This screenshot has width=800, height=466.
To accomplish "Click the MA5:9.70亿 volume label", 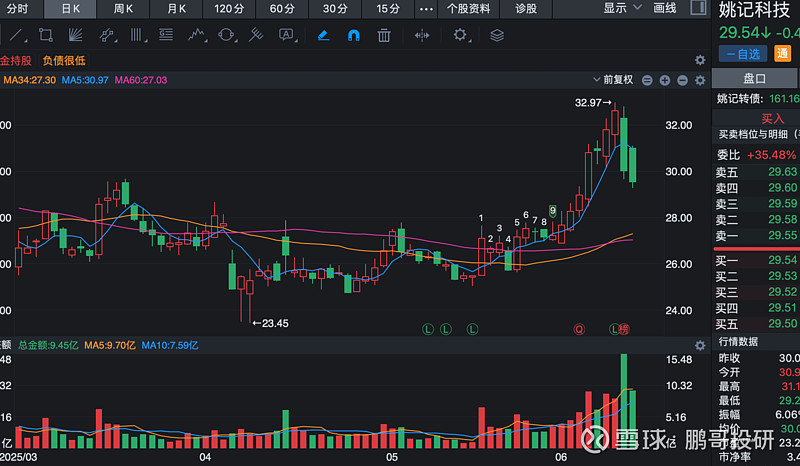I will point(110,346).
